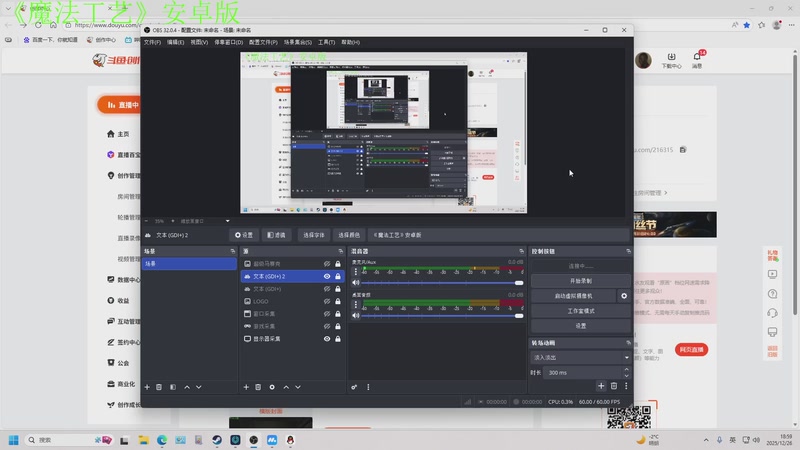Hide the 文本 (GDI+) 2 source
Image resolution: width=800 pixels, height=450 pixels.
point(327,277)
